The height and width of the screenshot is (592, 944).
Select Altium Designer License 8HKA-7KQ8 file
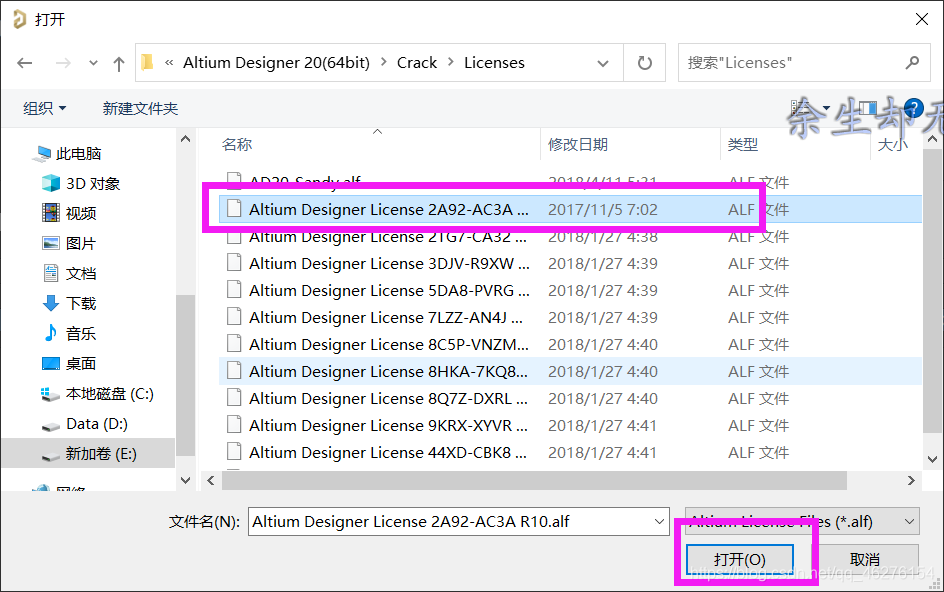click(570, 372)
